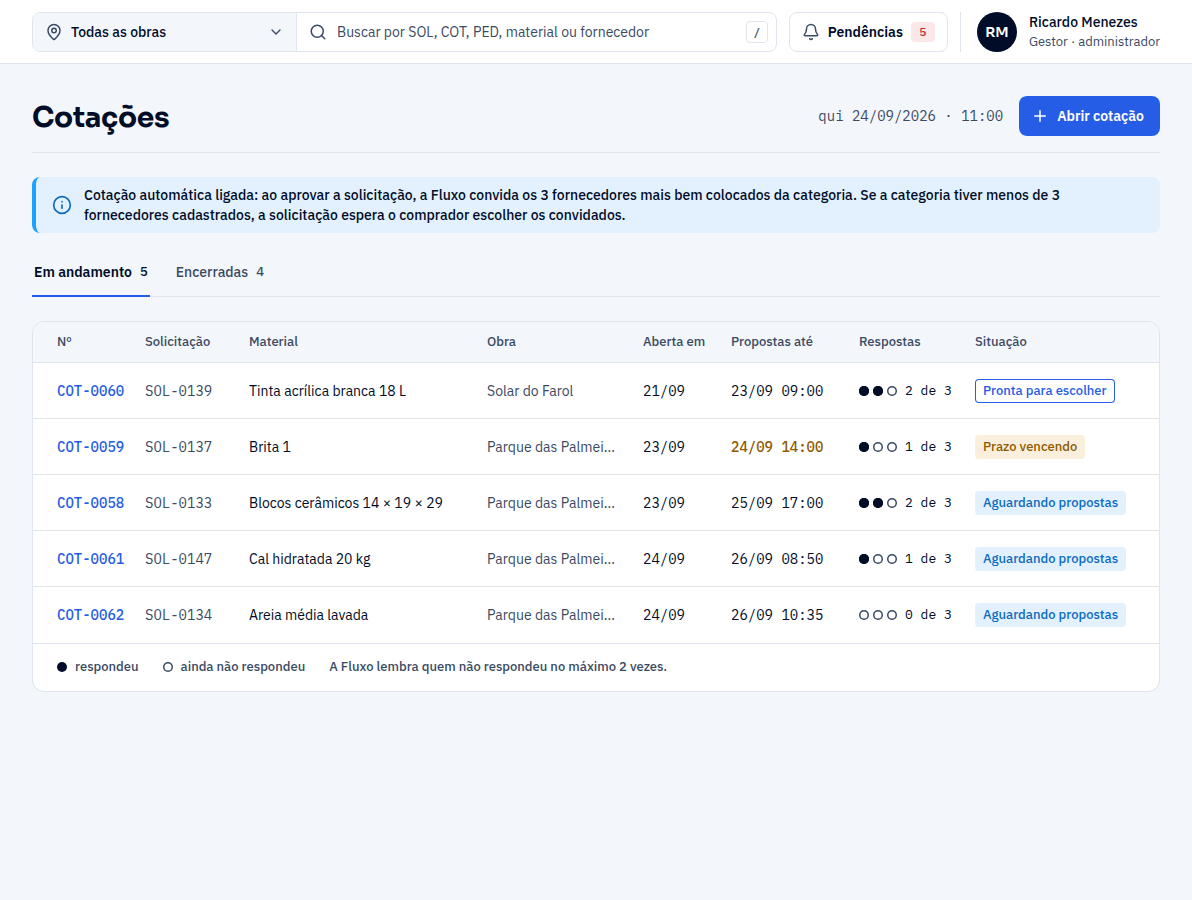Click the filled dot legend marker for respondeu
Image resolution: width=1192 pixels, height=900 pixels.
pyautogui.click(x=62, y=667)
